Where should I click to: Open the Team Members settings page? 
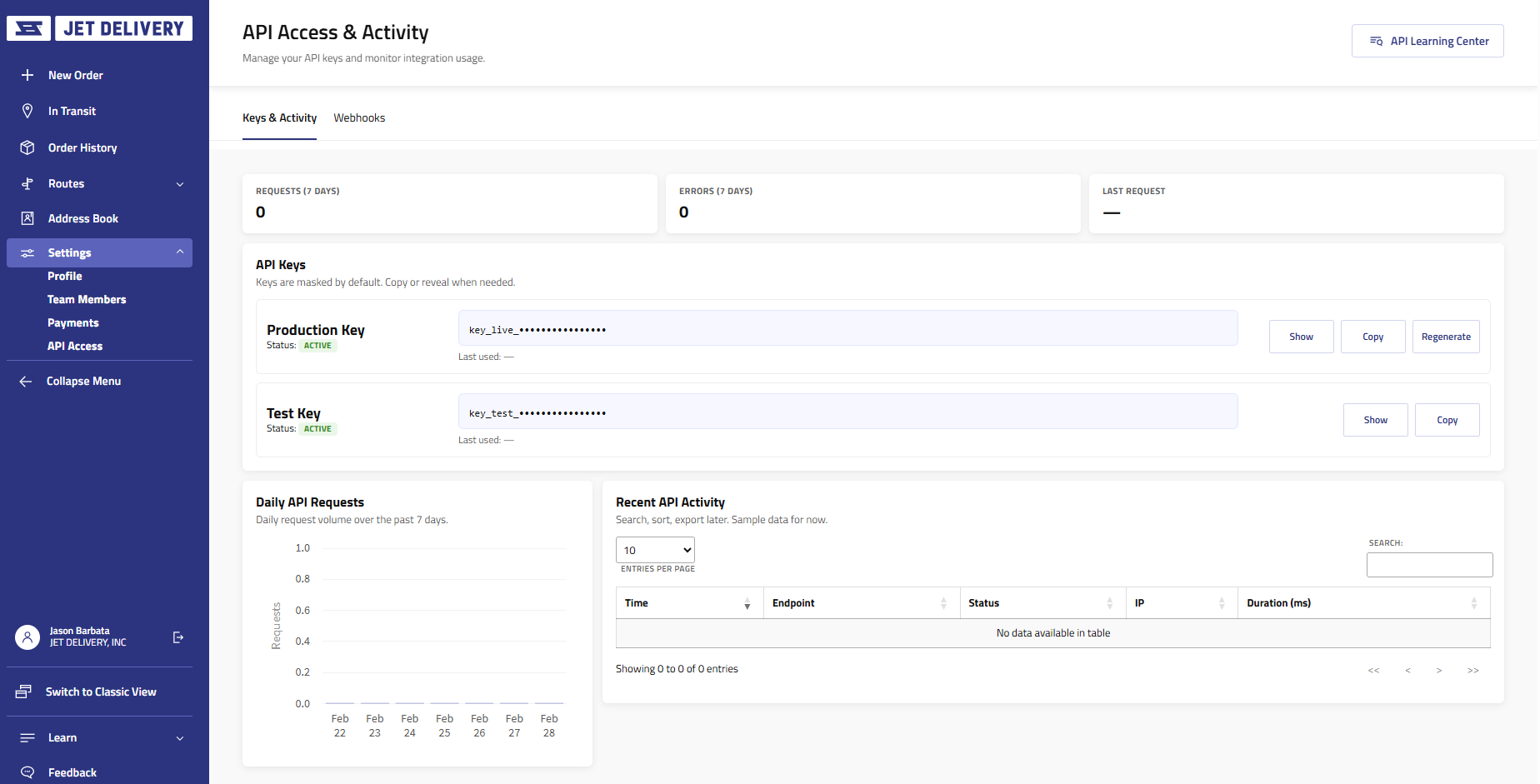point(87,299)
